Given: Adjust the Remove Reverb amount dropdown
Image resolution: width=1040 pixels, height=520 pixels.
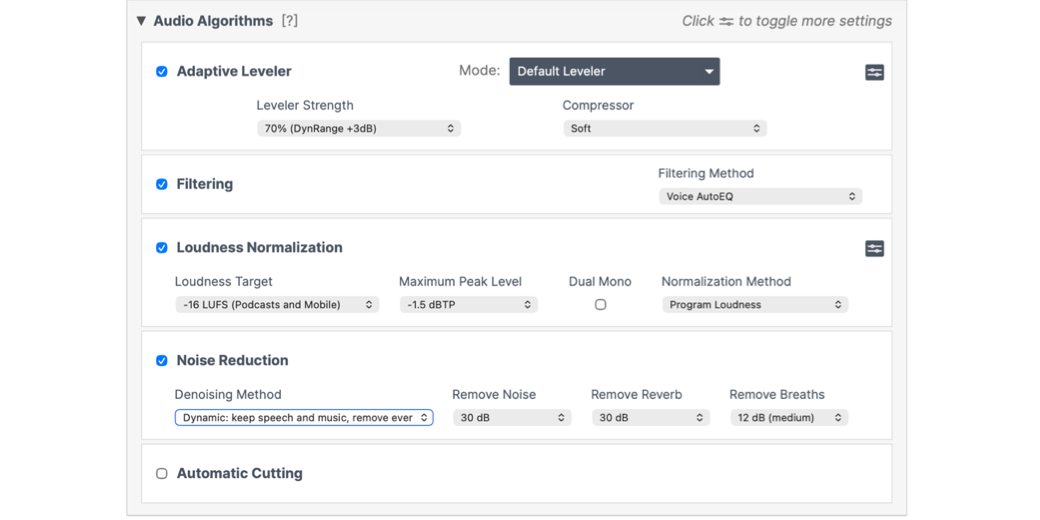Looking at the screenshot, I should click(x=649, y=418).
